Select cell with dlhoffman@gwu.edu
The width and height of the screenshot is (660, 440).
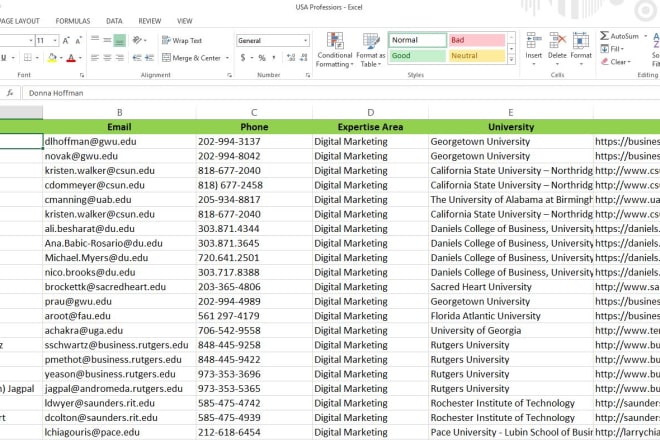[119, 141]
